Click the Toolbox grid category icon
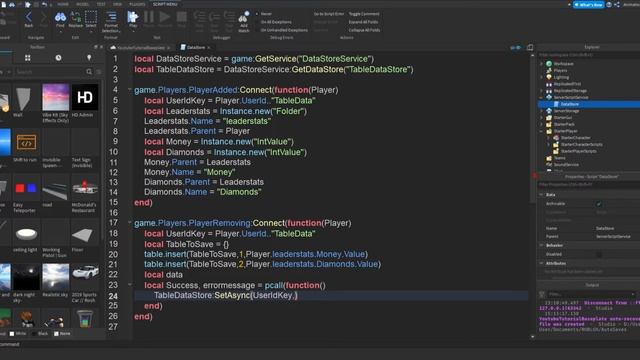Viewport: 640px width, 360px height. pos(27,58)
